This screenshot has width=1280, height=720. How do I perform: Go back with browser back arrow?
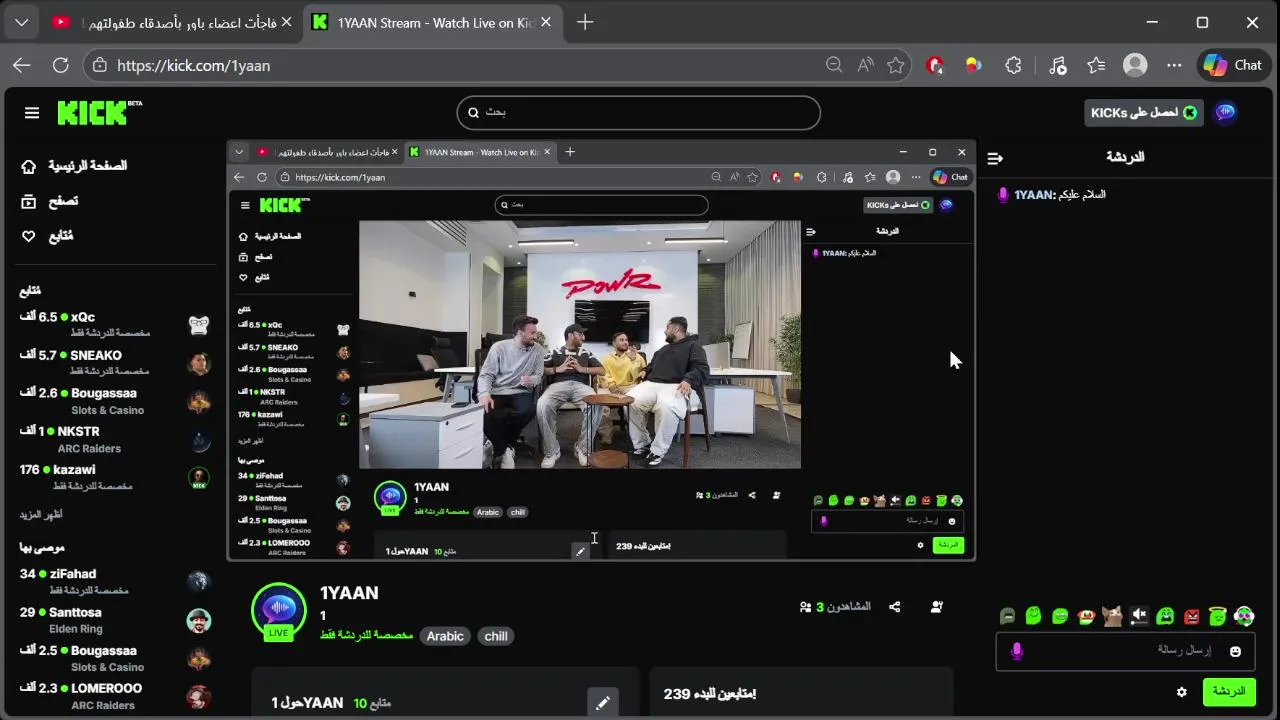21,65
